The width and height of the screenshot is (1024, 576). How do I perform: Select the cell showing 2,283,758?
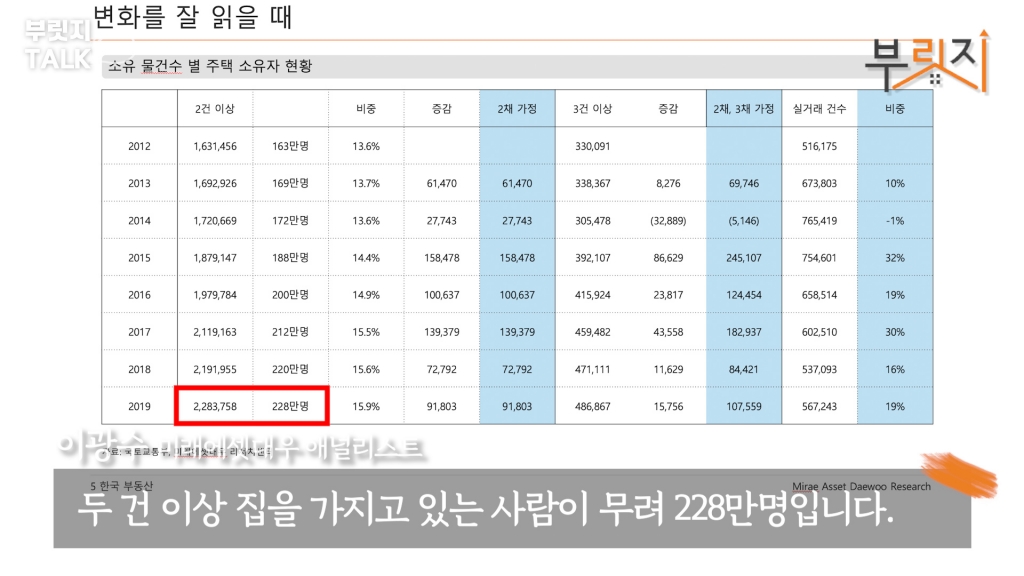(214, 406)
